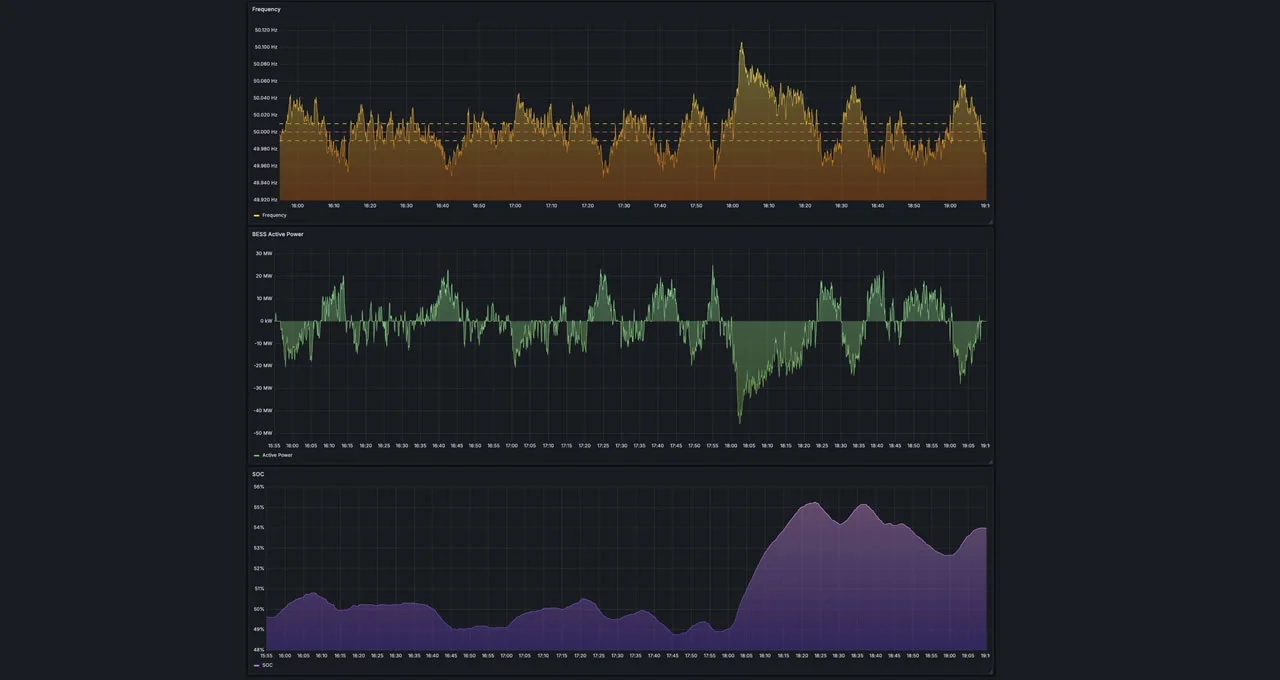Click the deepest Active Power dip near -45 MW
The height and width of the screenshot is (680, 1280).
740,421
